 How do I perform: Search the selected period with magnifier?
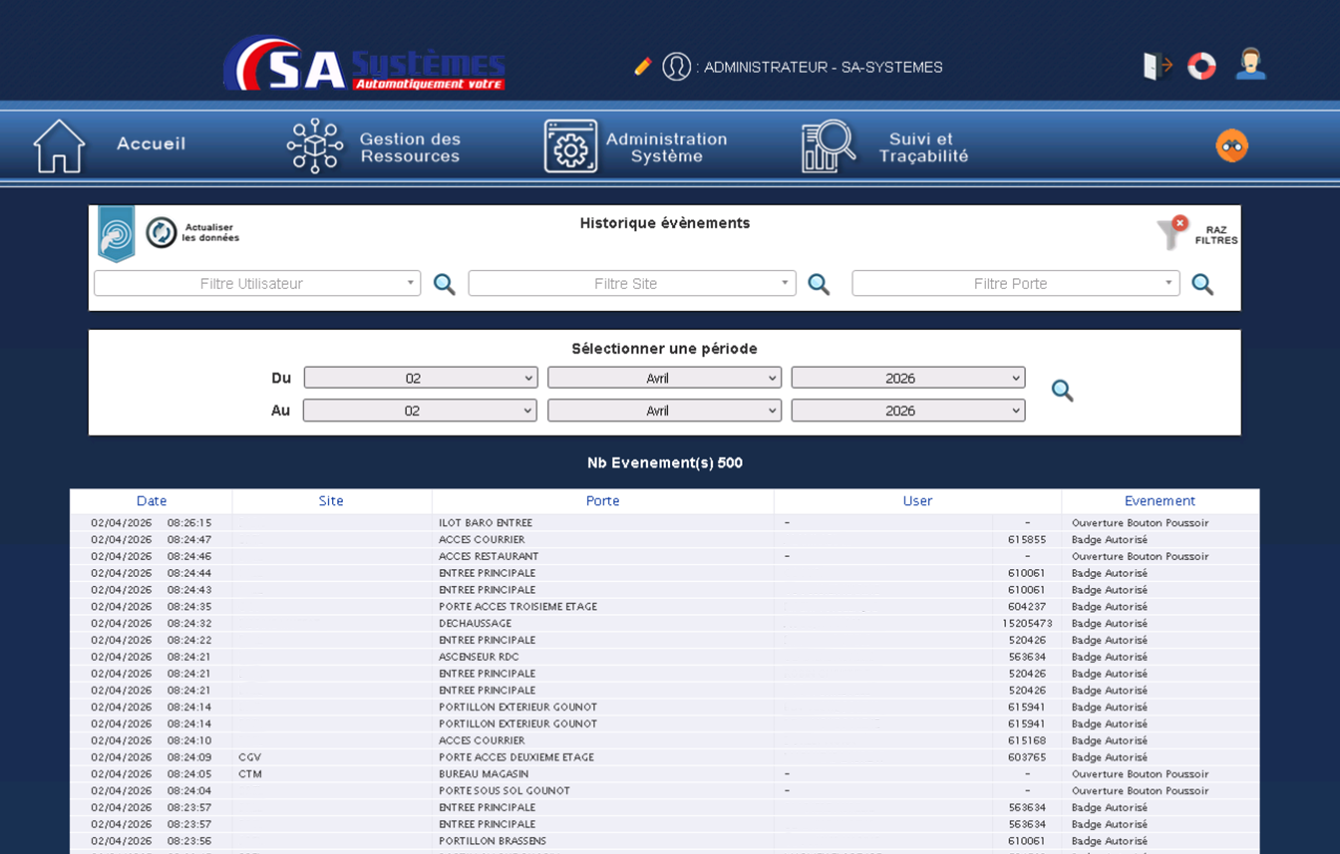click(x=1062, y=391)
